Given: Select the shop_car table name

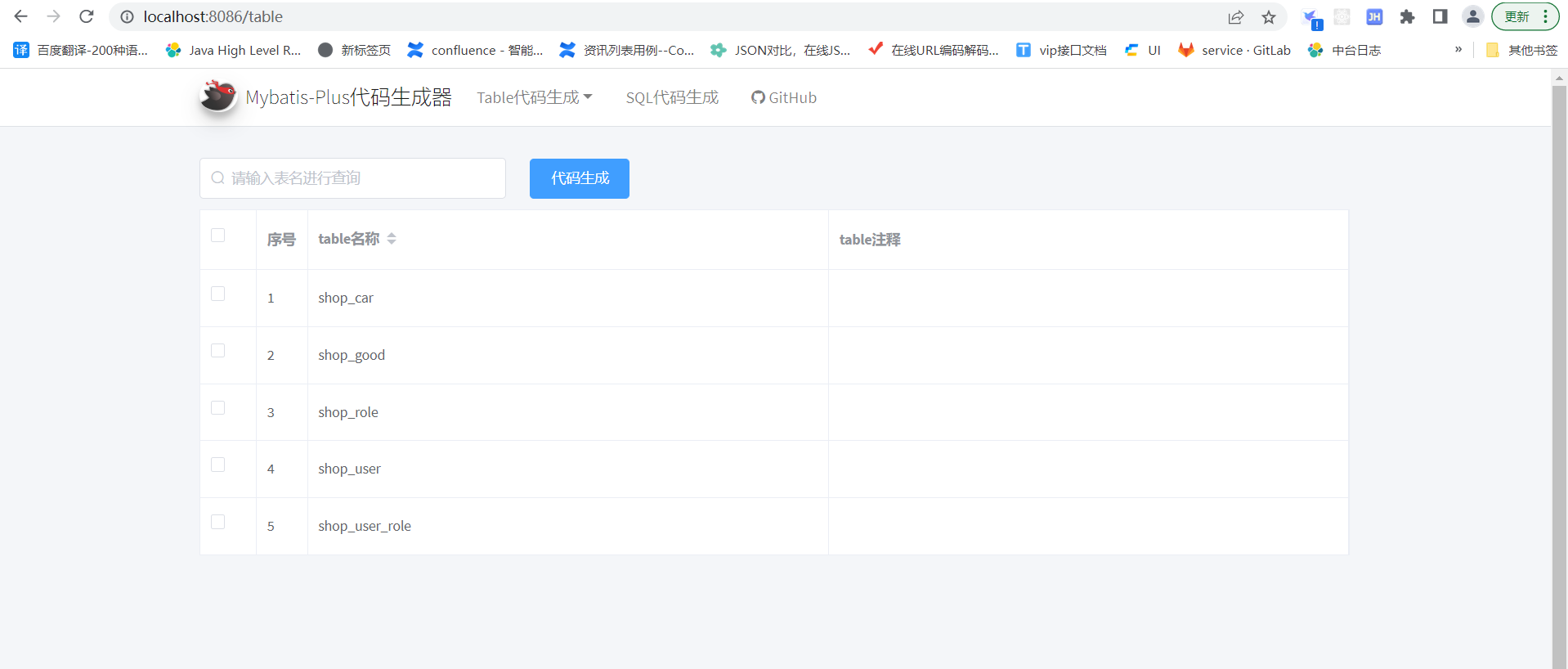Looking at the screenshot, I should pos(346,298).
